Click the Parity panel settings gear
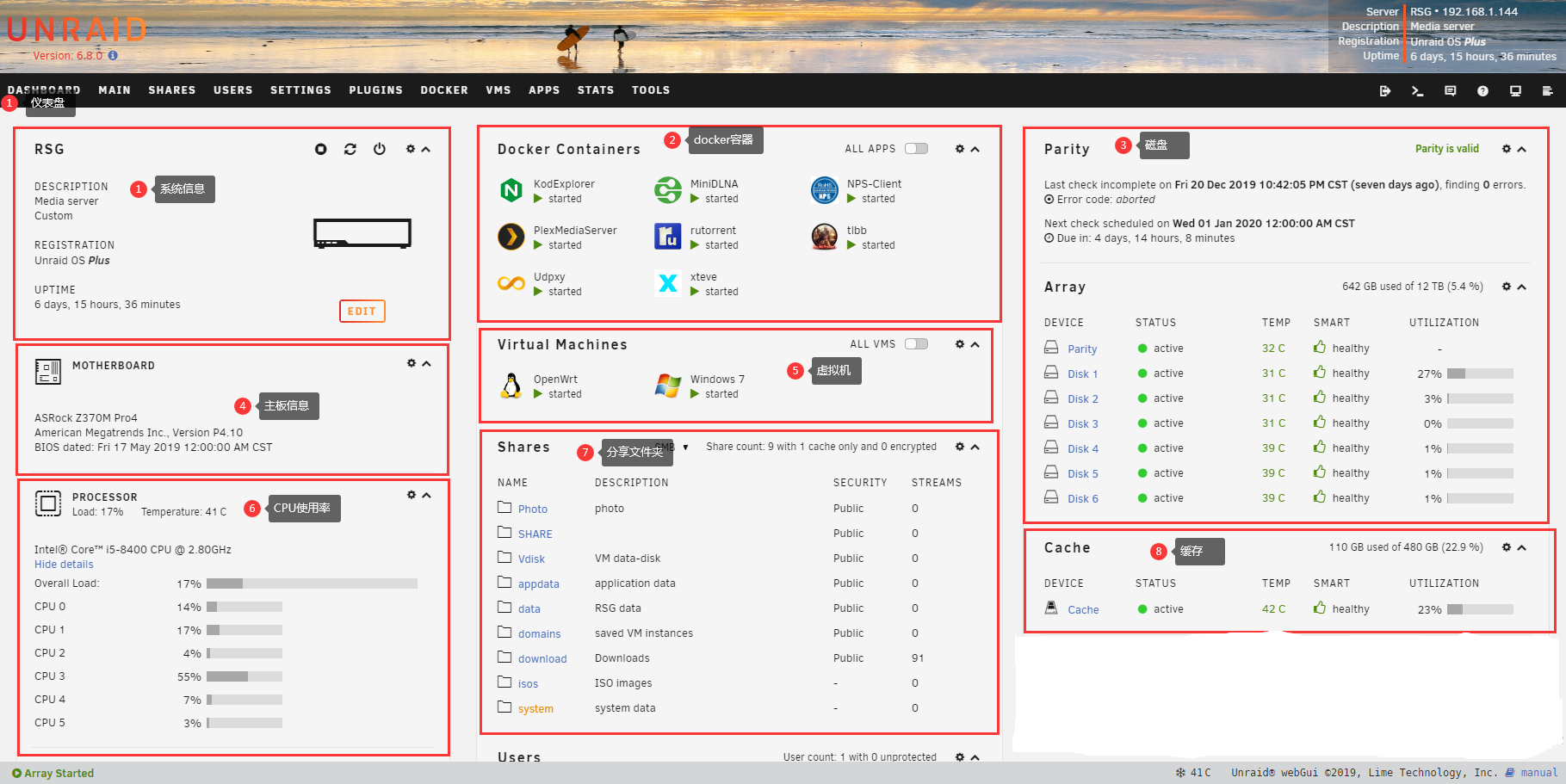 1507,149
